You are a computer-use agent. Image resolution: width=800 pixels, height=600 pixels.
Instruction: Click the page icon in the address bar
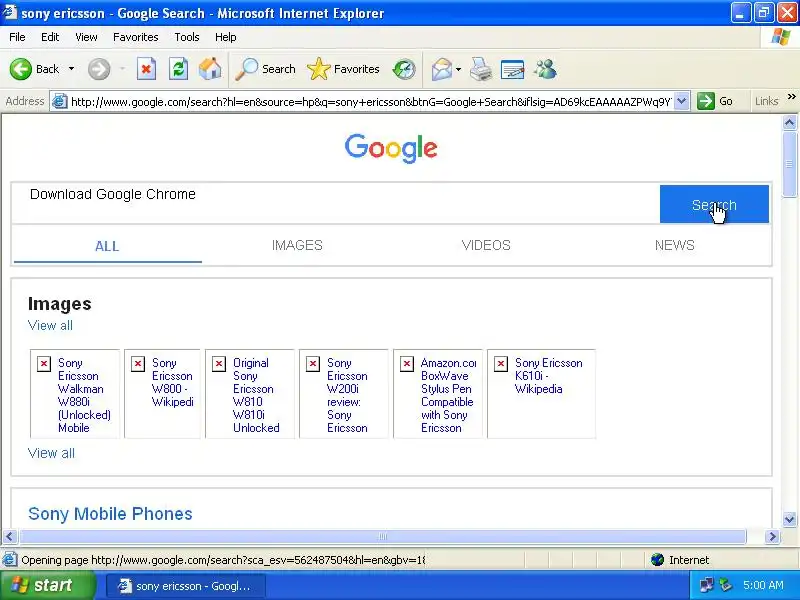60,102
